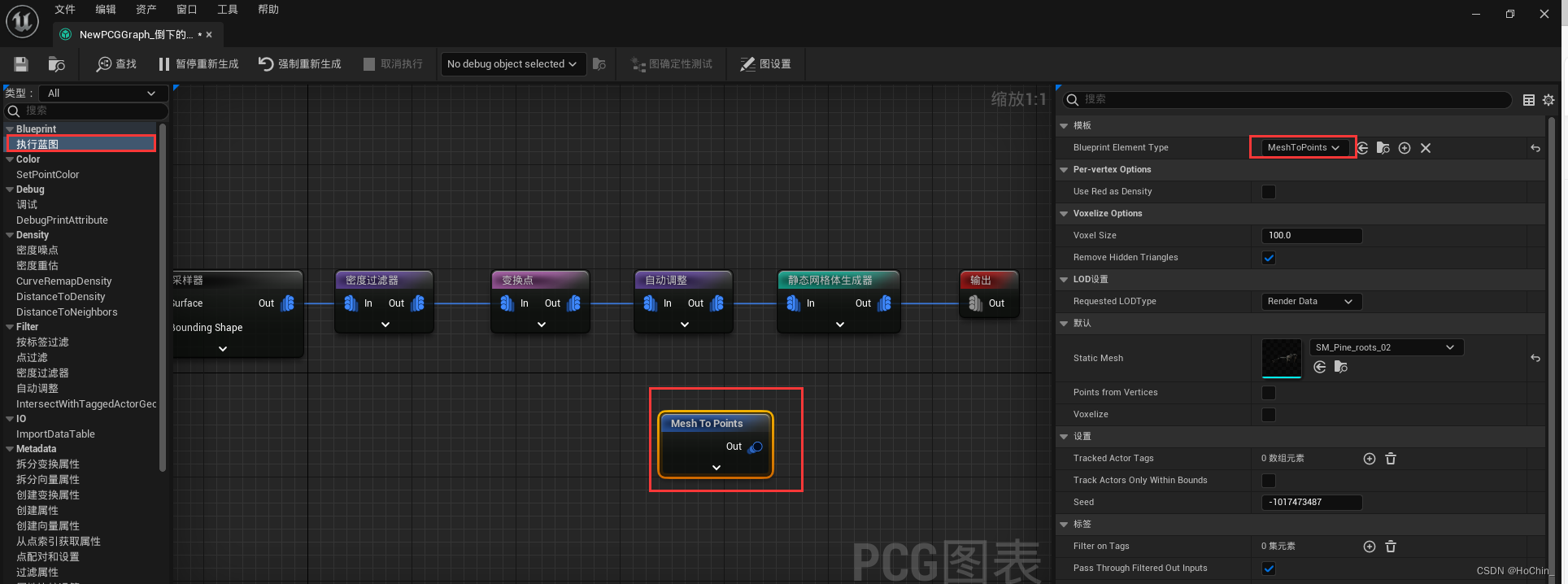Use selected asset arrow for Static Mesh
The height and width of the screenshot is (584, 1568).
(x=1320, y=368)
